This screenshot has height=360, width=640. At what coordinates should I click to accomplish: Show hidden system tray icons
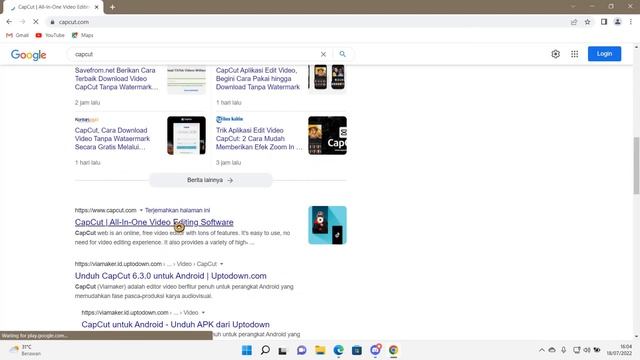542,350
